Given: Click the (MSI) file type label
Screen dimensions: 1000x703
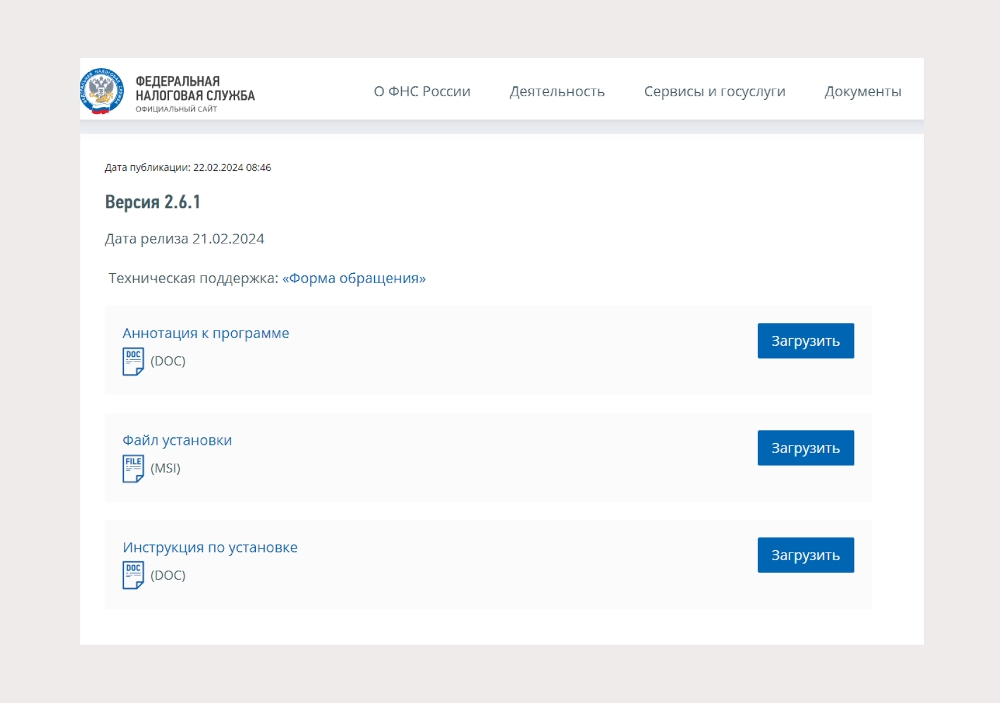Looking at the screenshot, I should (x=165, y=468).
